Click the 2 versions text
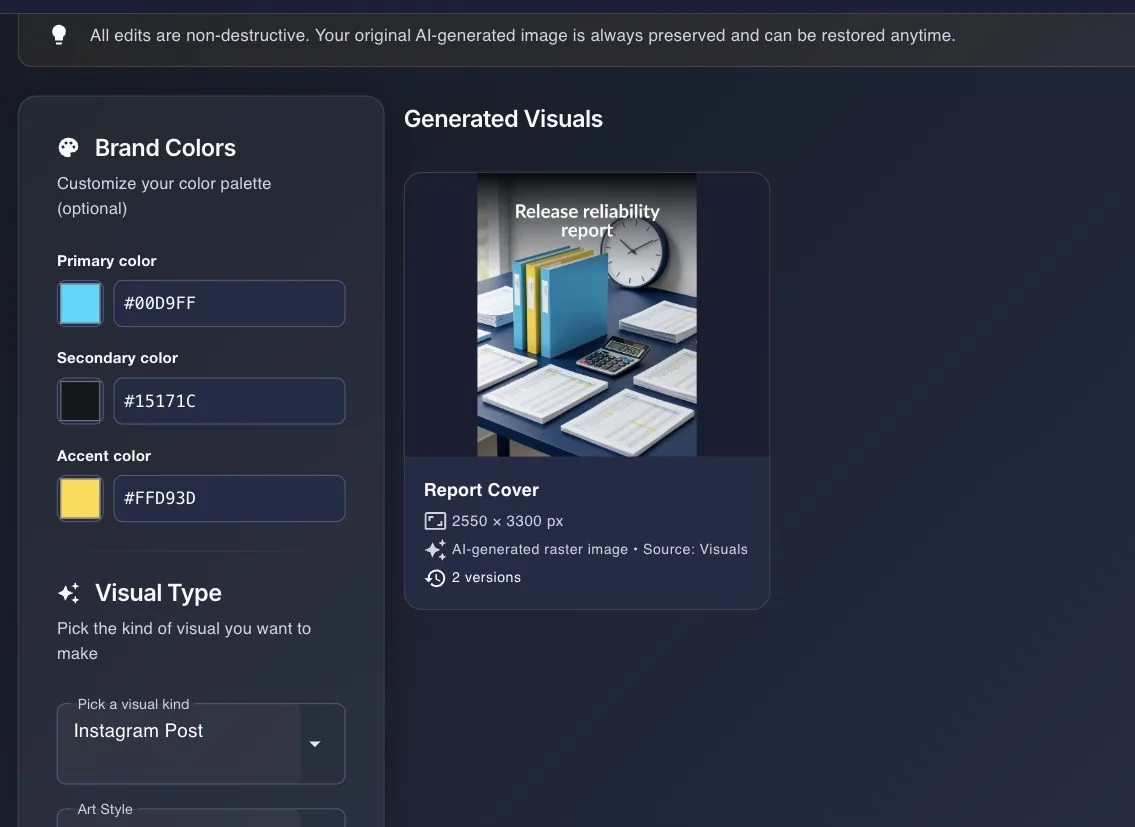1135x827 pixels. [x=486, y=578]
